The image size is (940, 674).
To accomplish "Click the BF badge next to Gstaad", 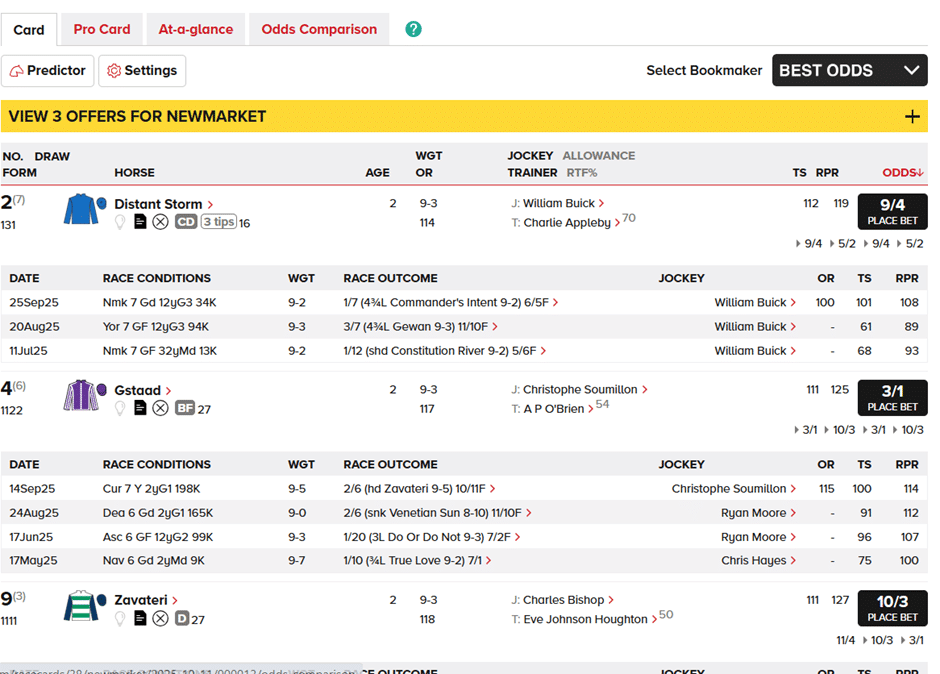I will [185, 408].
